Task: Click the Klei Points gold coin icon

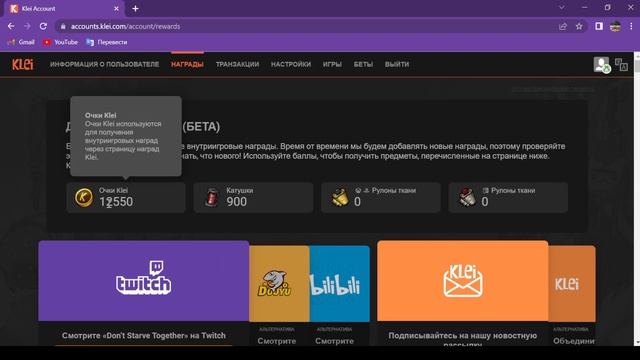Action: pos(84,198)
